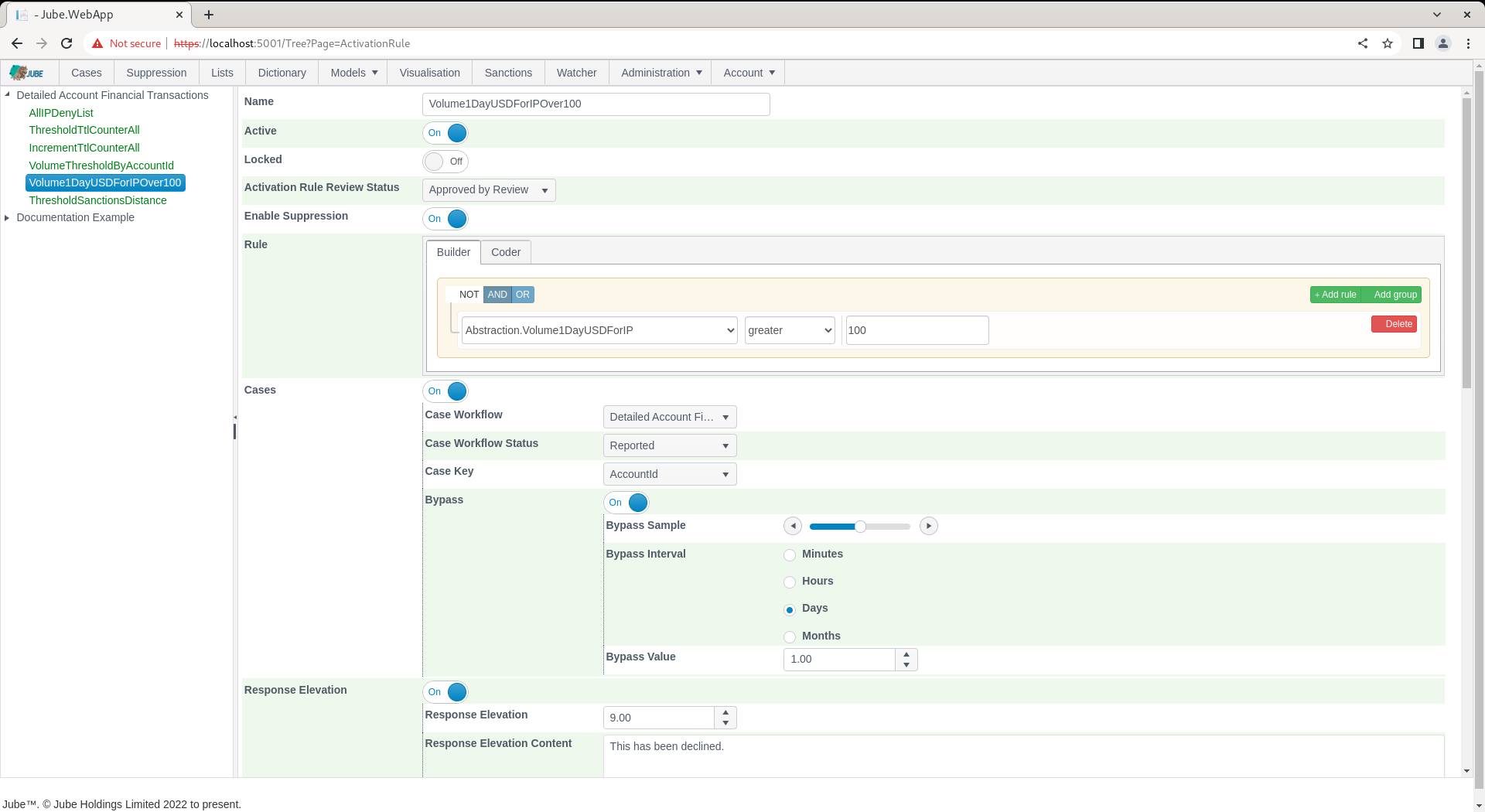Toggle the Bypass switch
Image resolution: width=1485 pixels, height=812 pixels.
[626, 503]
